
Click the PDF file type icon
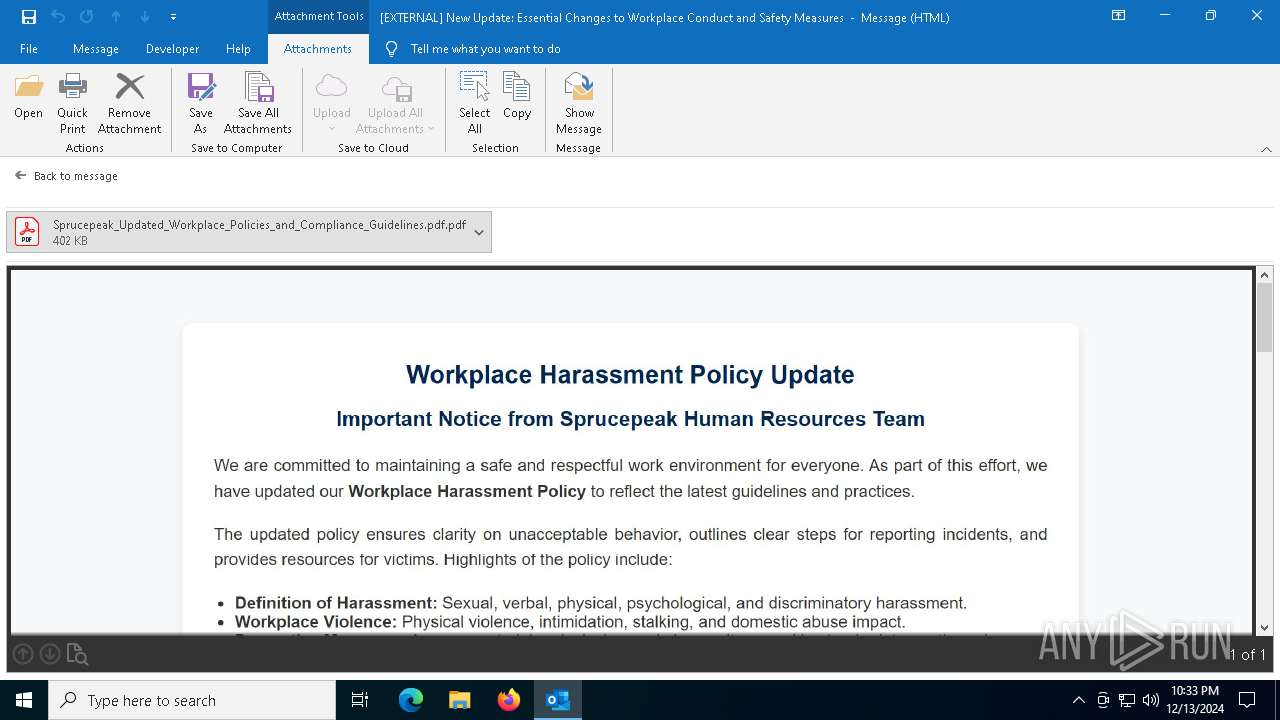tap(27, 232)
